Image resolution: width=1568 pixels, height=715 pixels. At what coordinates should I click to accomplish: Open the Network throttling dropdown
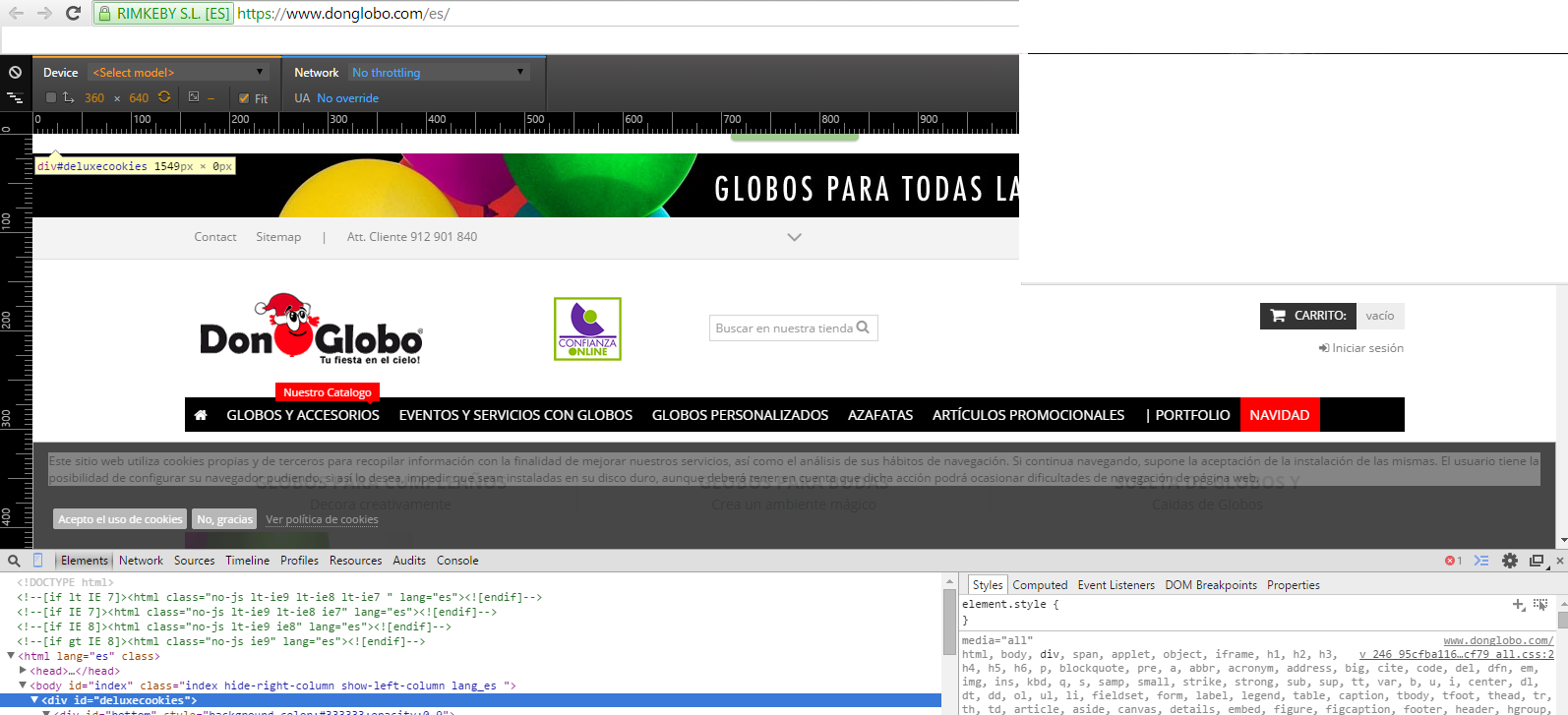(x=439, y=73)
